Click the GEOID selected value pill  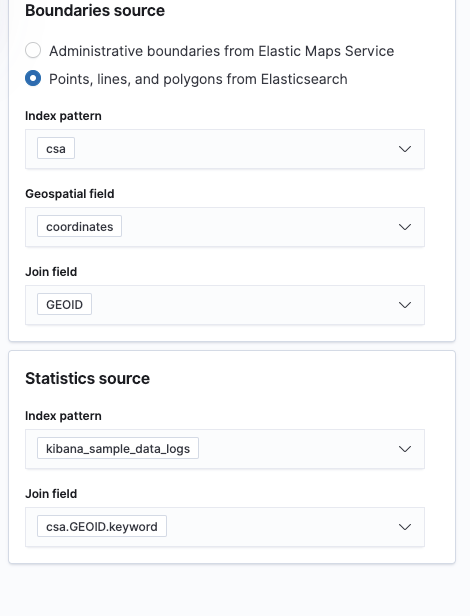pyautogui.click(x=64, y=304)
